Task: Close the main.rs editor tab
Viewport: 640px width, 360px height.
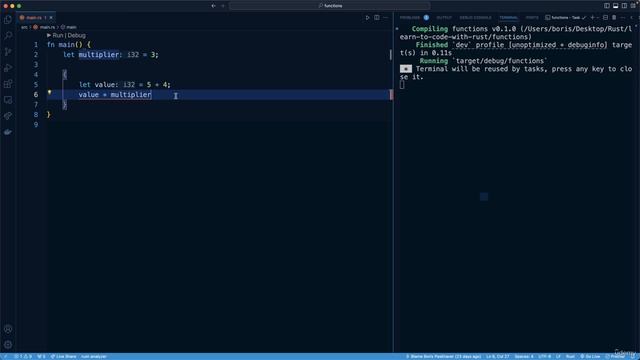Action: click(x=51, y=18)
